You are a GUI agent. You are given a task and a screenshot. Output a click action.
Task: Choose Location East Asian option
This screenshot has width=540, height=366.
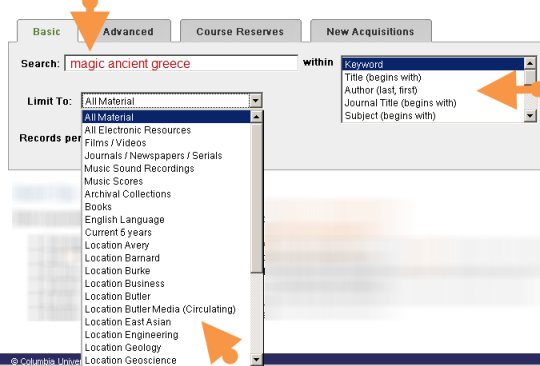pos(167,322)
